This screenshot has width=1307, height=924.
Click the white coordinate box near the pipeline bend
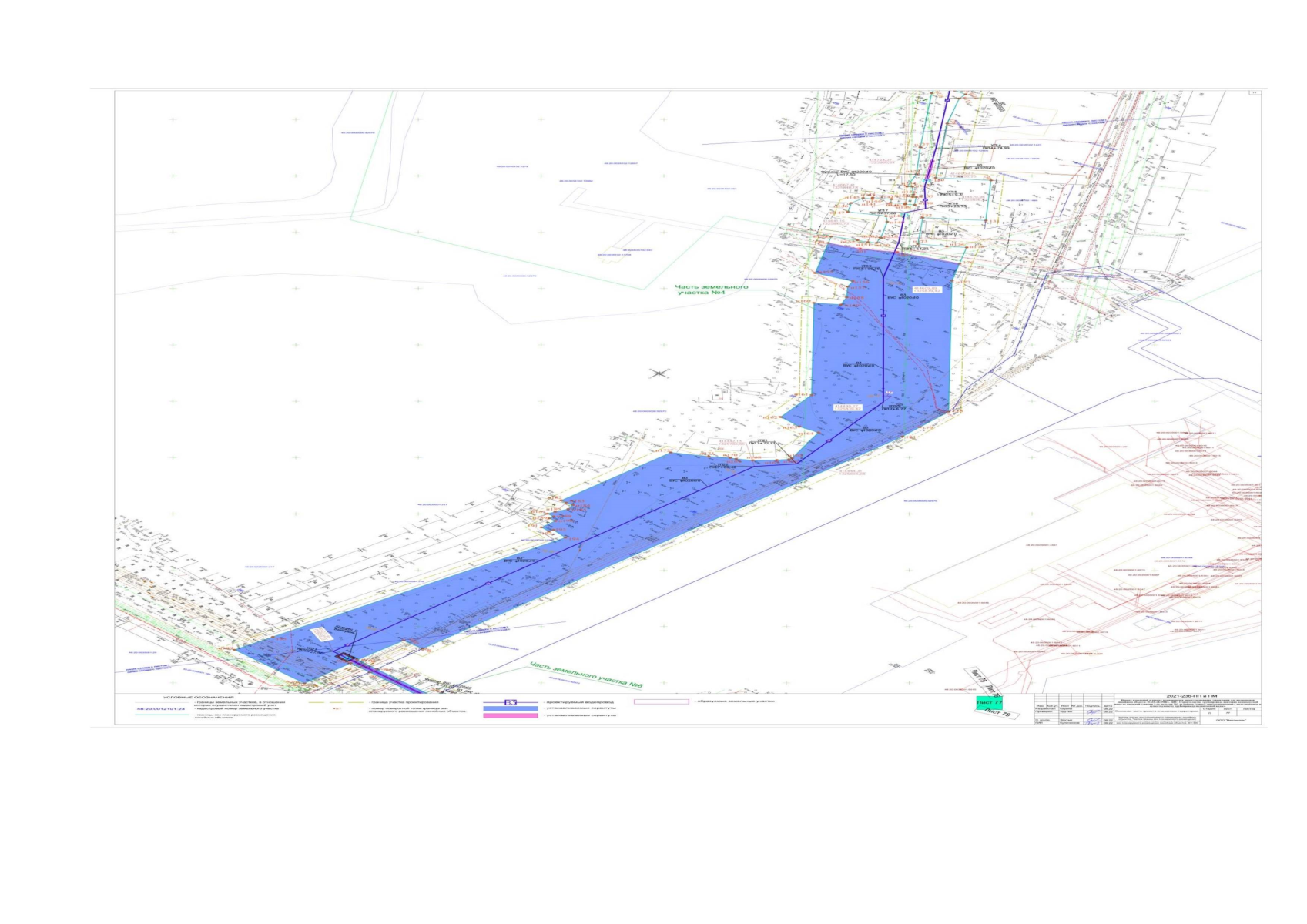tap(847, 407)
